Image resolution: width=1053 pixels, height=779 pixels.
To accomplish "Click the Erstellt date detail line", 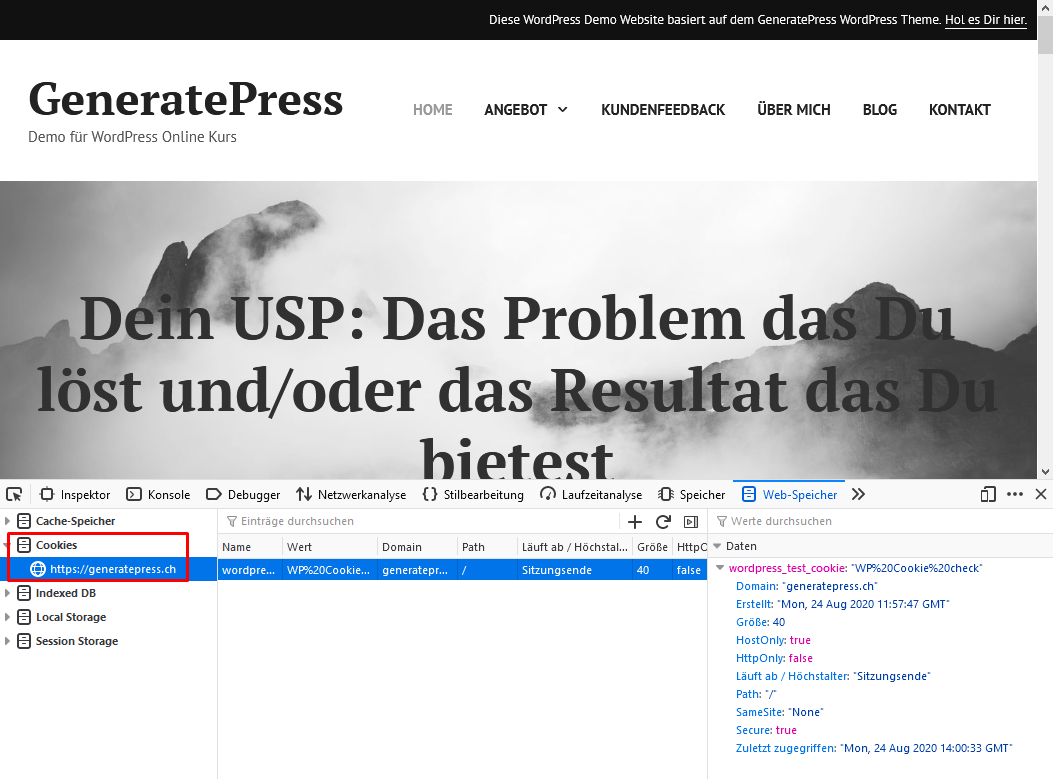I will click(x=843, y=604).
